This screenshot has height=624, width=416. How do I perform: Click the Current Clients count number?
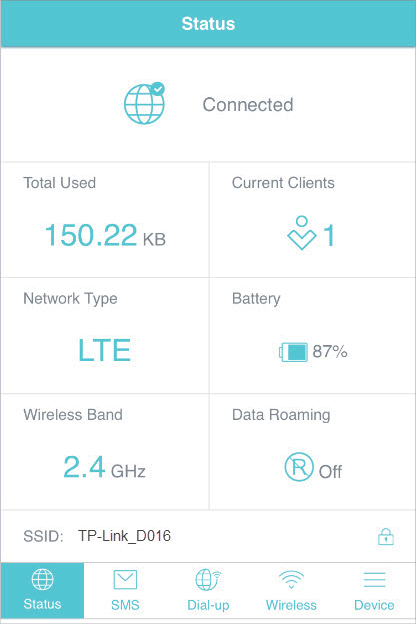(329, 235)
